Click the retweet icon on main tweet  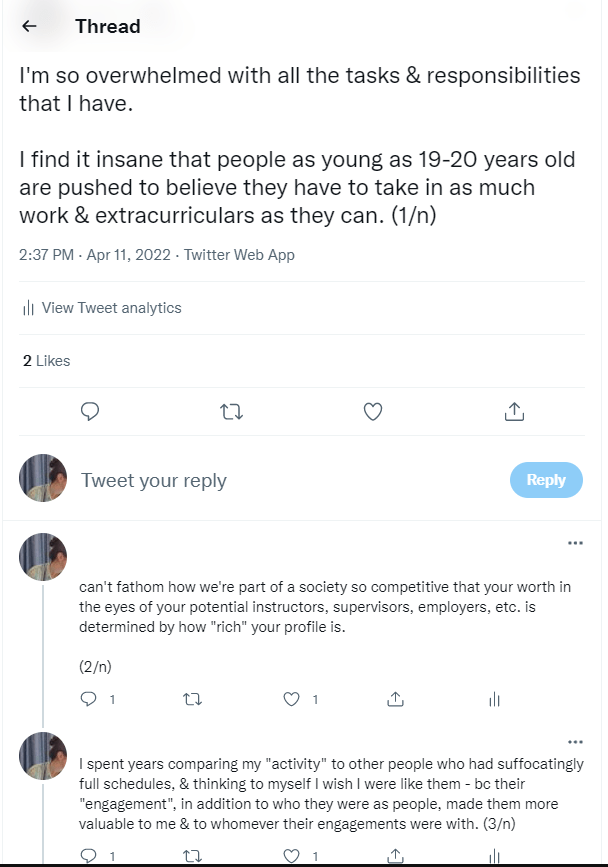click(231, 411)
